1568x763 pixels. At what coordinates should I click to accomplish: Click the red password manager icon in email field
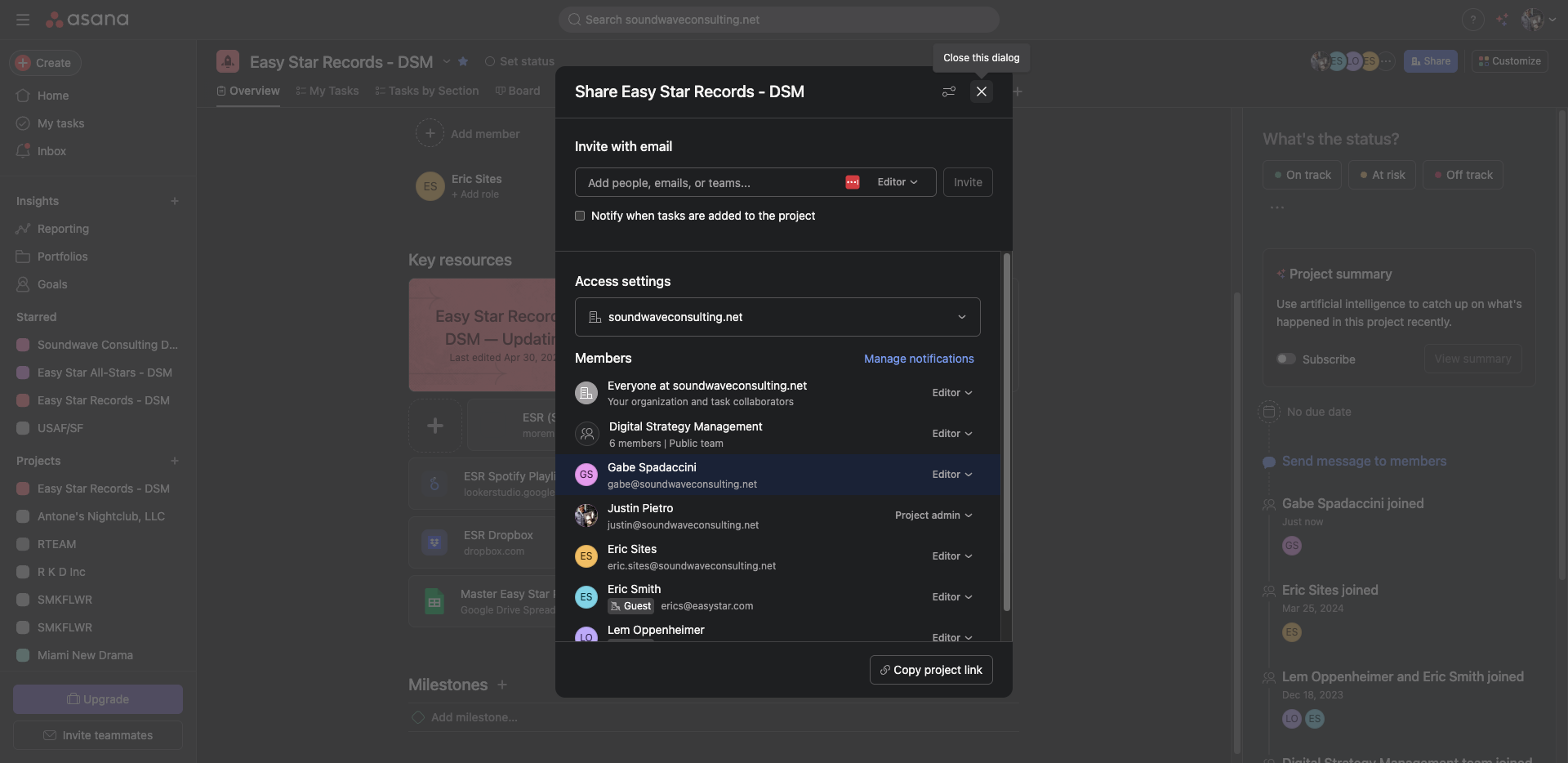tap(852, 182)
